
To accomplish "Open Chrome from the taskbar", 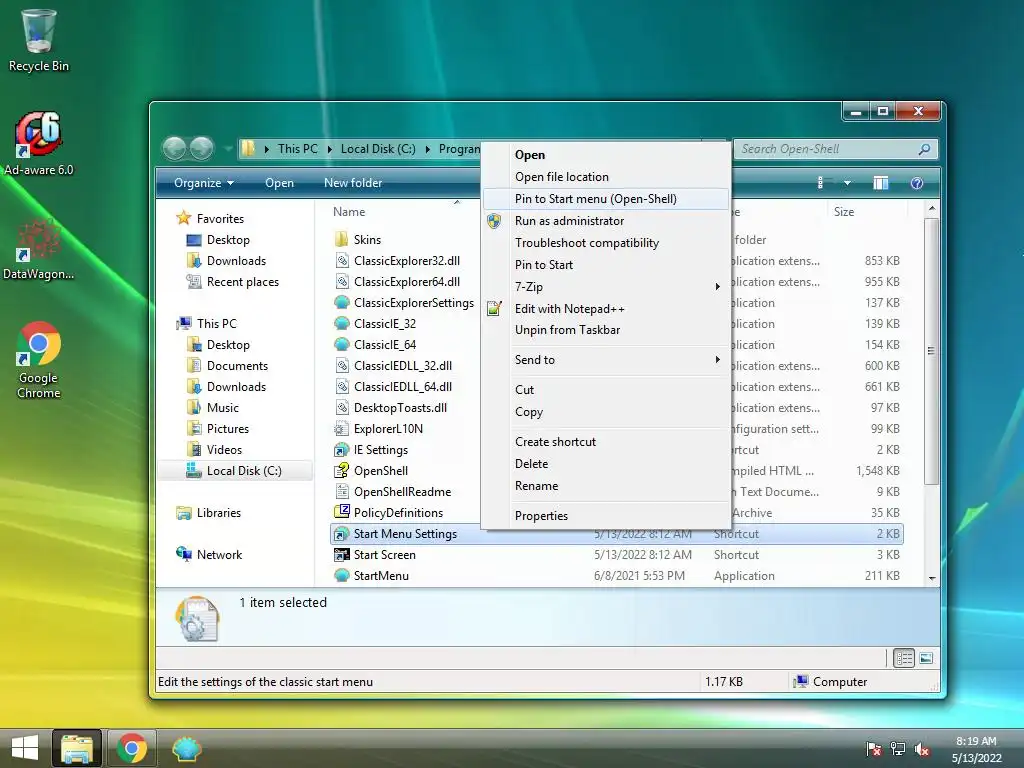I will [x=132, y=748].
